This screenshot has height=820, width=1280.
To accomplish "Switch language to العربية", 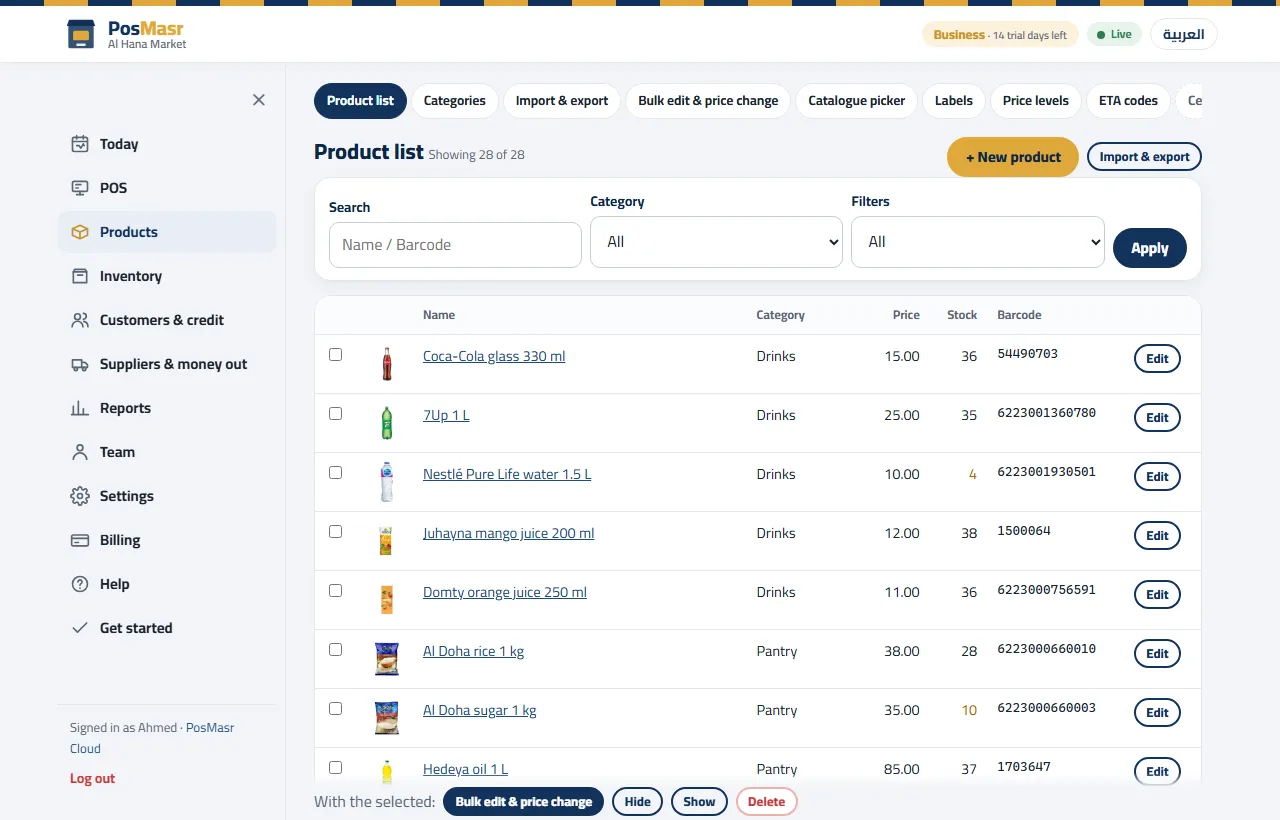I will click(x=1184, y=35).
